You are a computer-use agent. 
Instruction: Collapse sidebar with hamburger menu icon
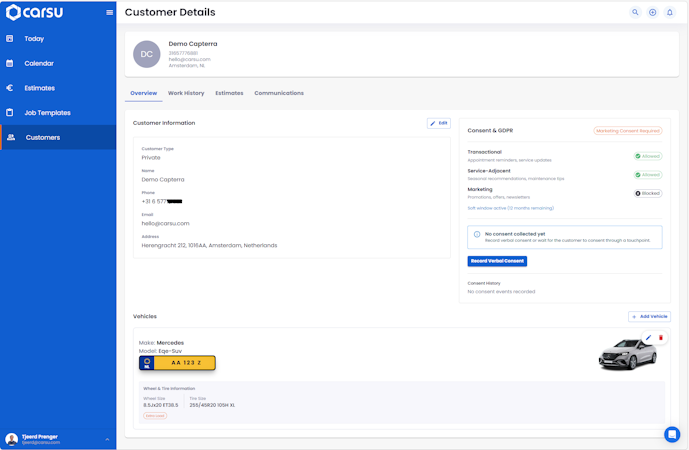109,12
